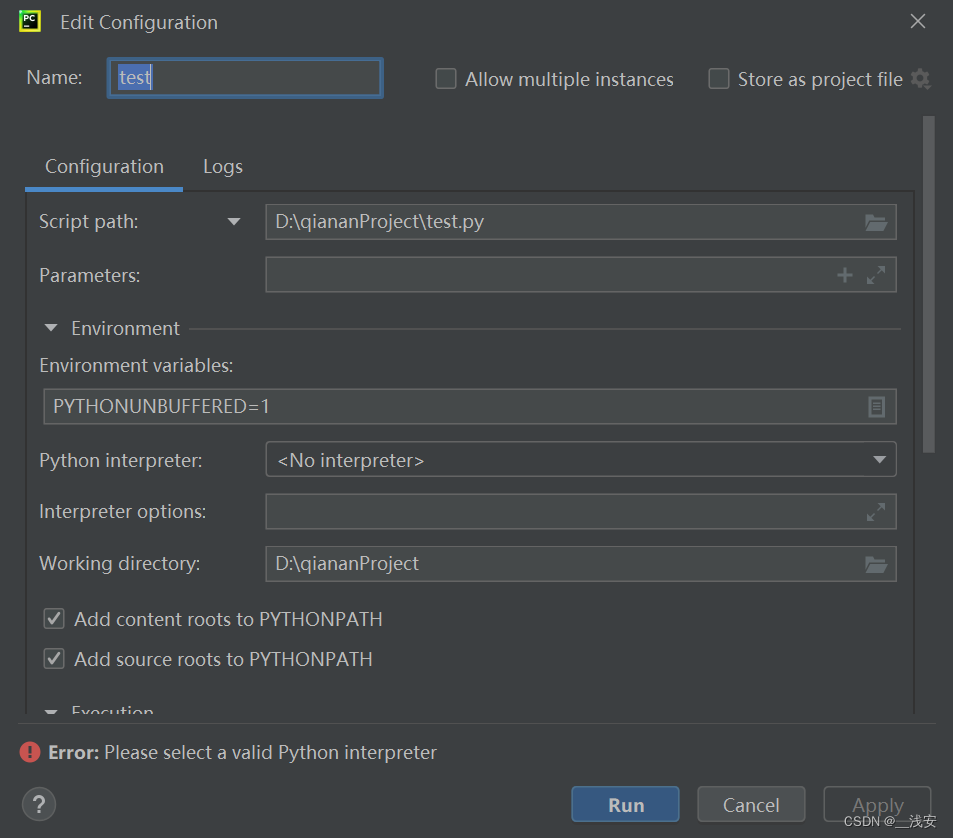Expand the Parameters field with arrows icon
This screenshot has height=838, width=953.
[876, 275]
